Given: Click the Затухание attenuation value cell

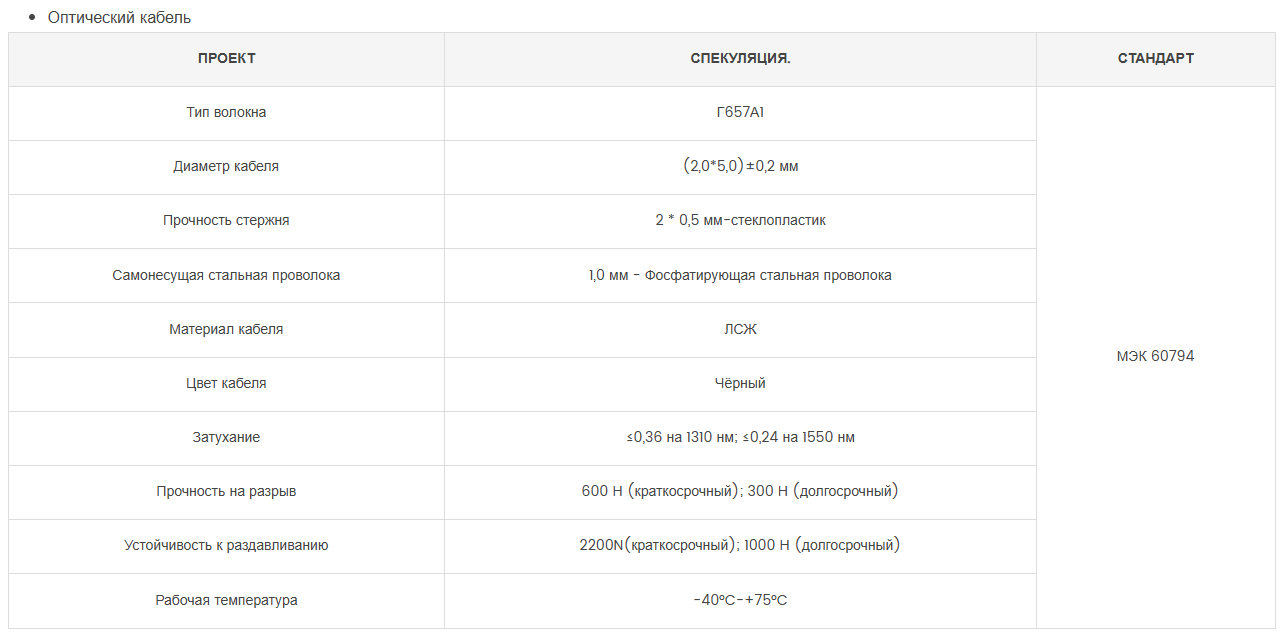Looking at the screenshot, I should (740, 438).
